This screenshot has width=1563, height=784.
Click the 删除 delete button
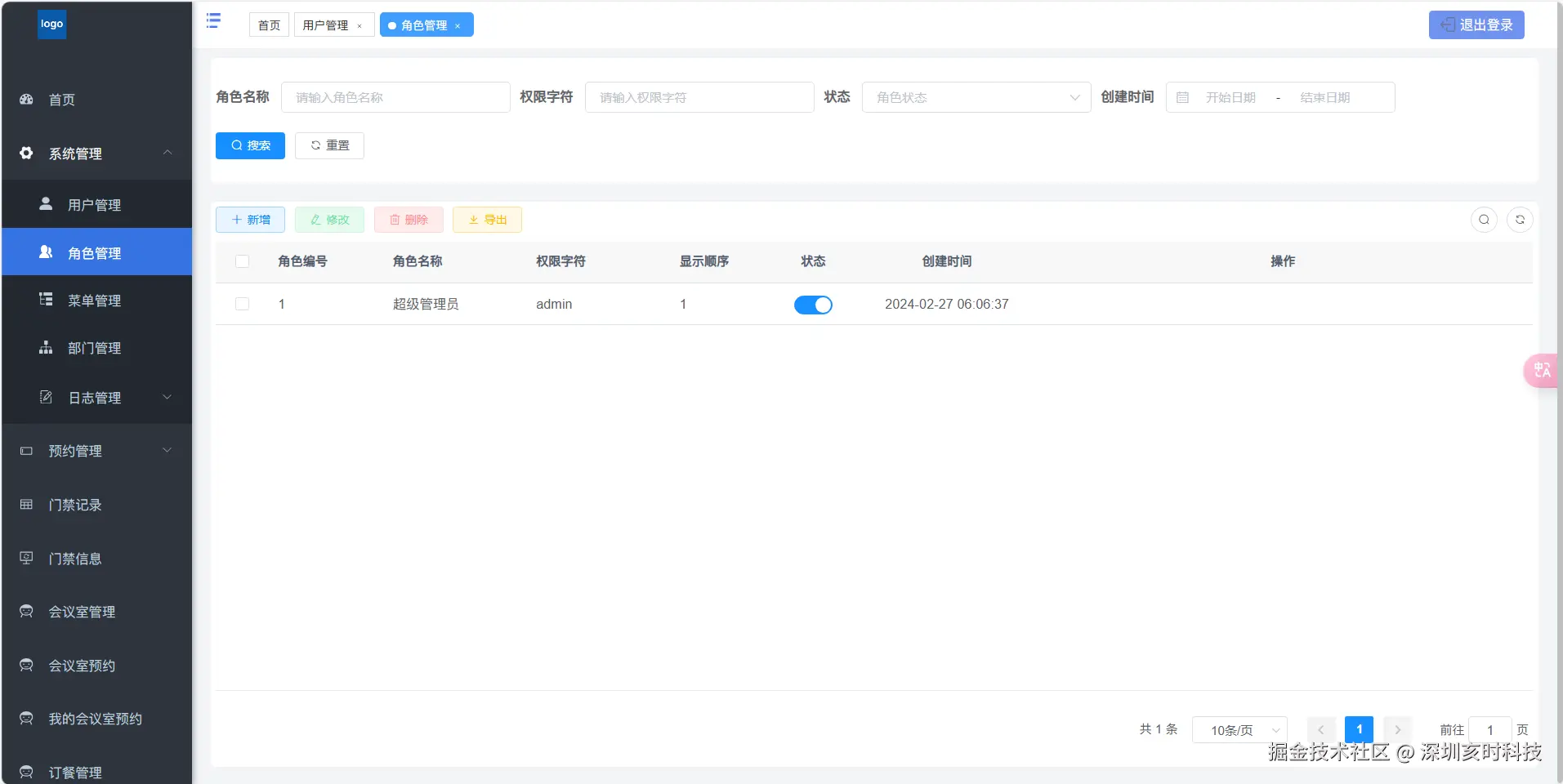[x=409, y=220]
